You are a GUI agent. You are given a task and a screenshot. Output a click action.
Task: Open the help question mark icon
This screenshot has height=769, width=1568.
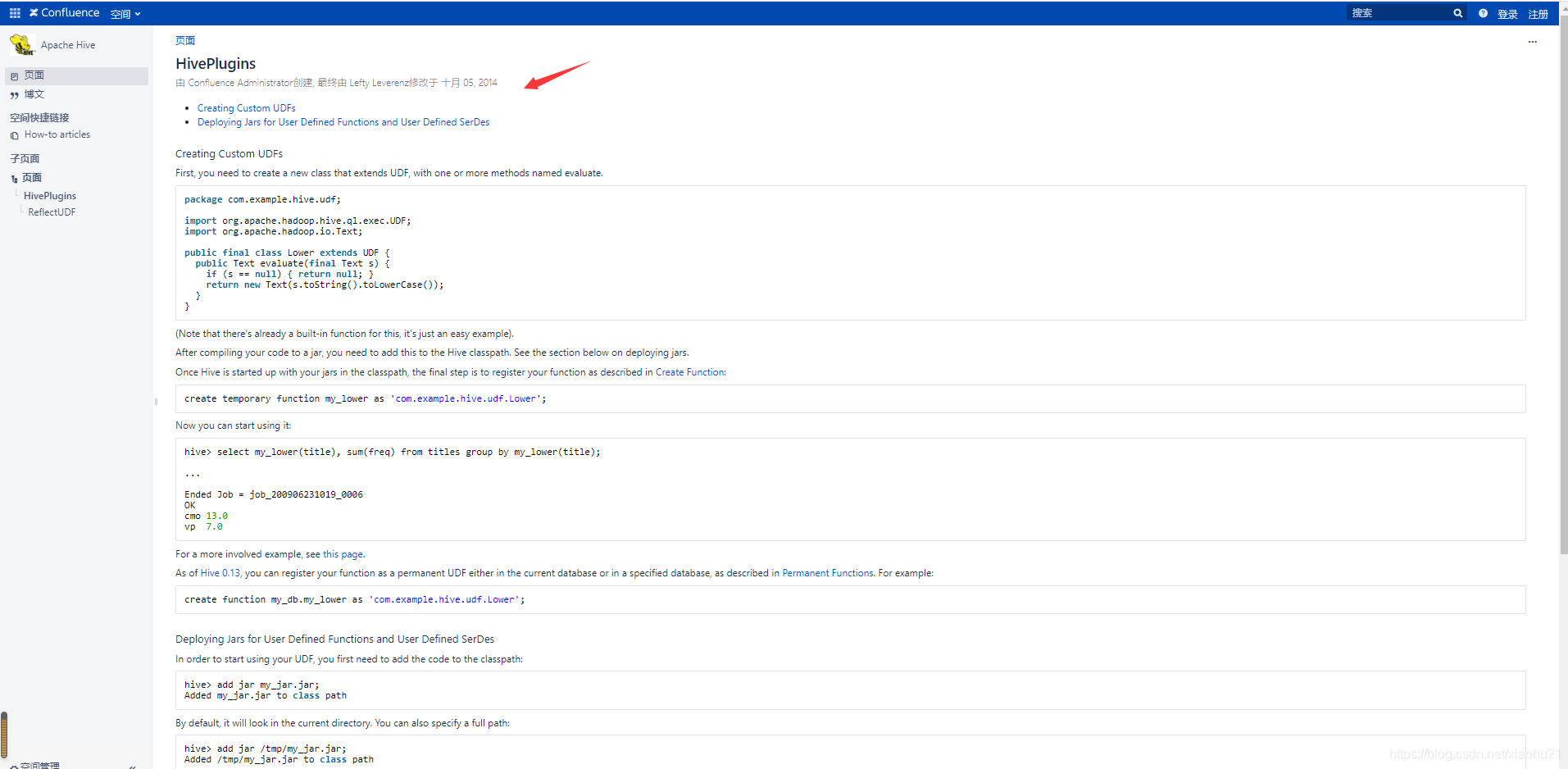point(1483,13)
